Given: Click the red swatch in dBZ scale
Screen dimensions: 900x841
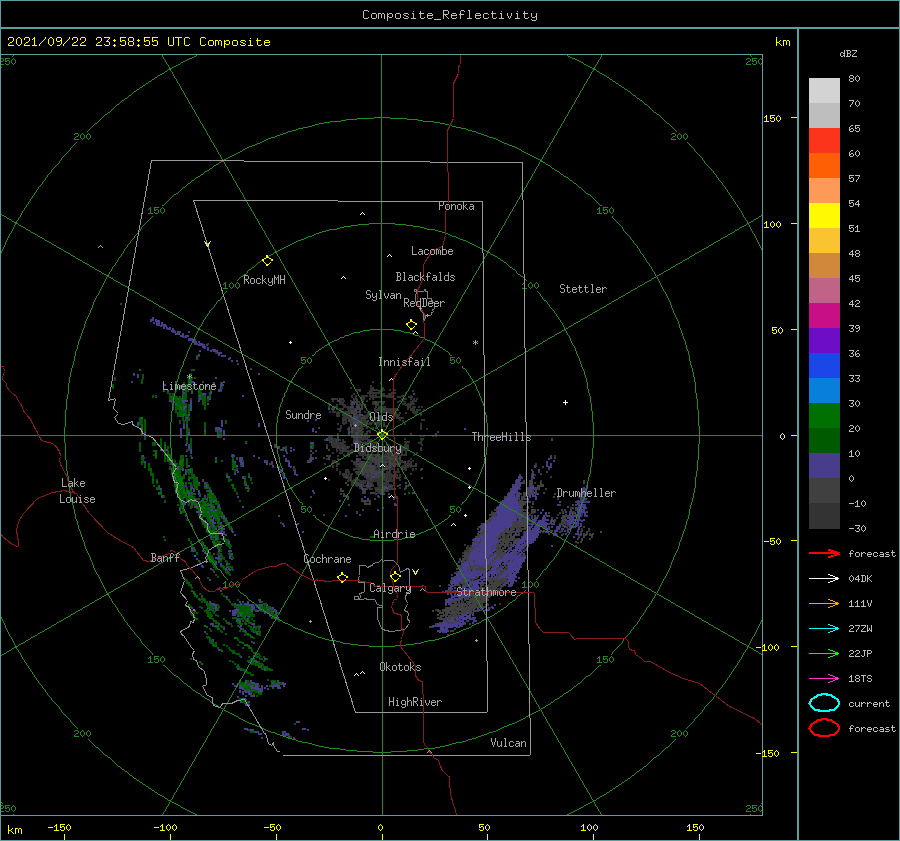Looking at the screenshot, I should tap(824, 141).
